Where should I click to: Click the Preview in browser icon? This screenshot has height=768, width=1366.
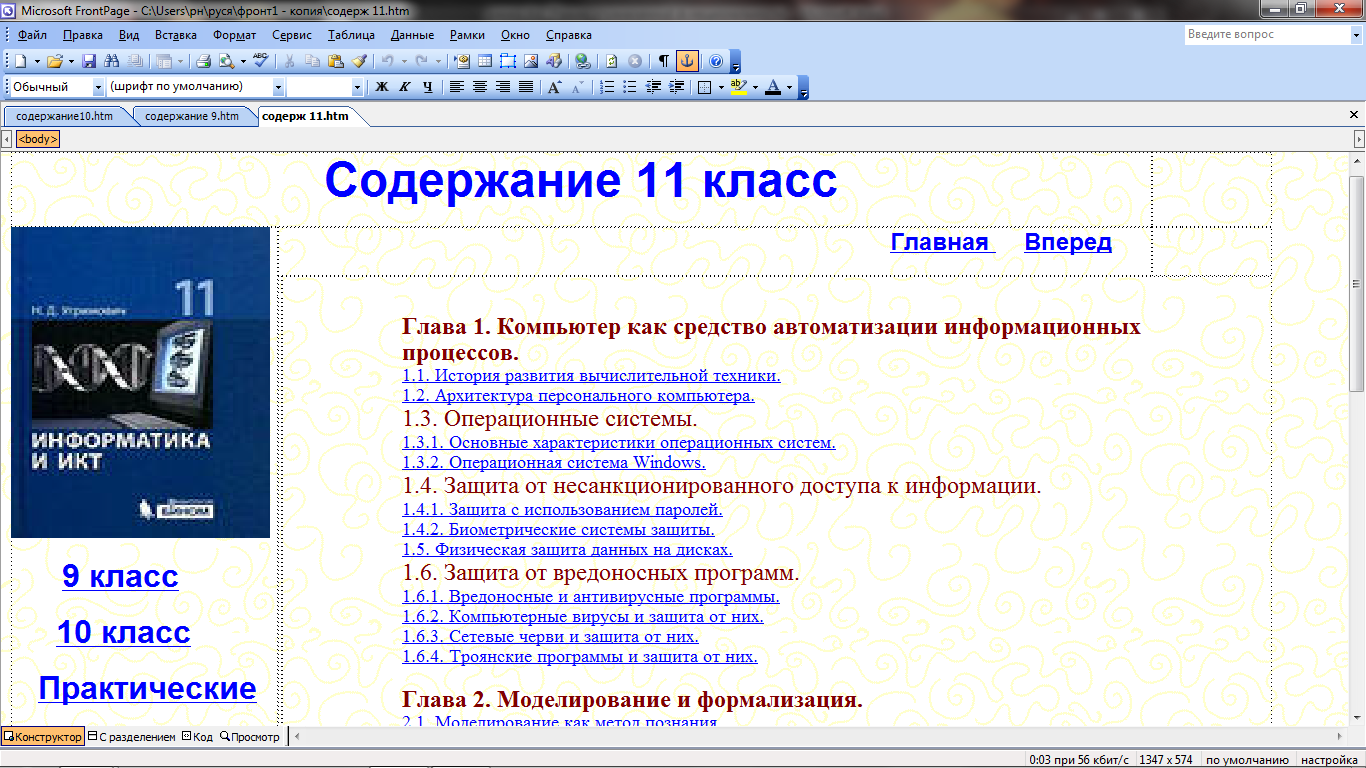coord(226,61)
